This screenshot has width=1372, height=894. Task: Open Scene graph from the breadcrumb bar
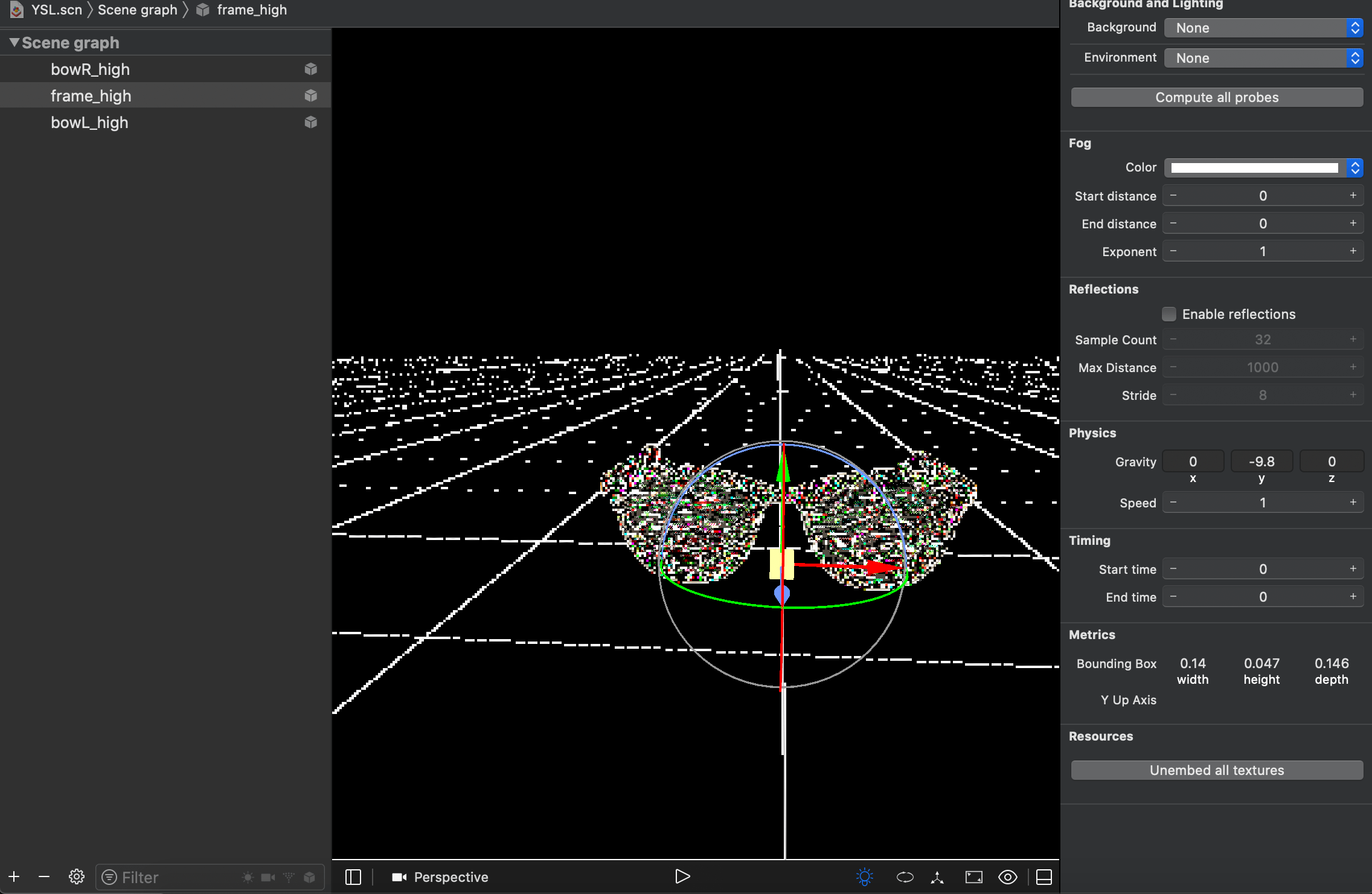137,10
